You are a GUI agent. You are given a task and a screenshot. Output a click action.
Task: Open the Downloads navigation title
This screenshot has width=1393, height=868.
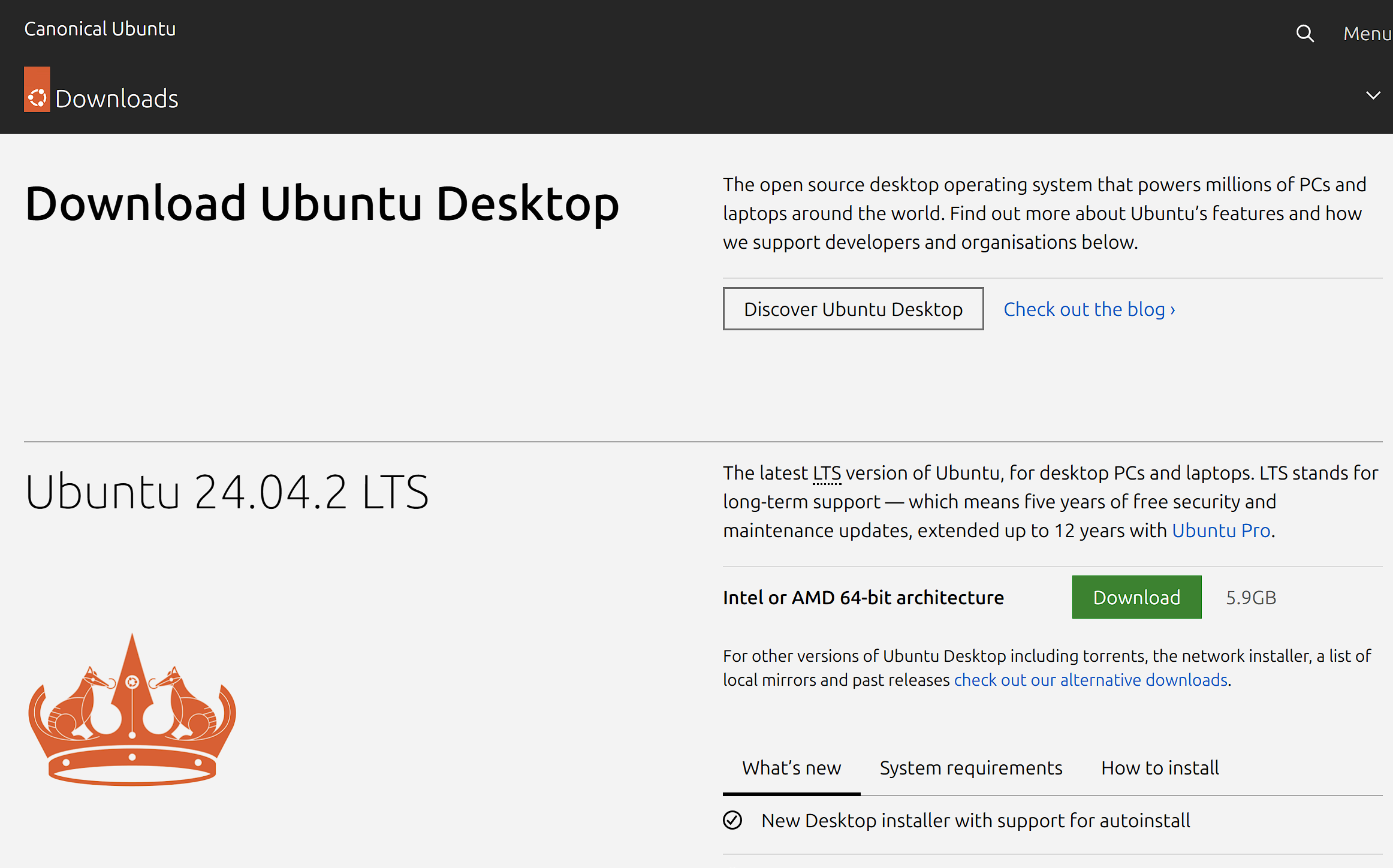(x=117, y=98)
